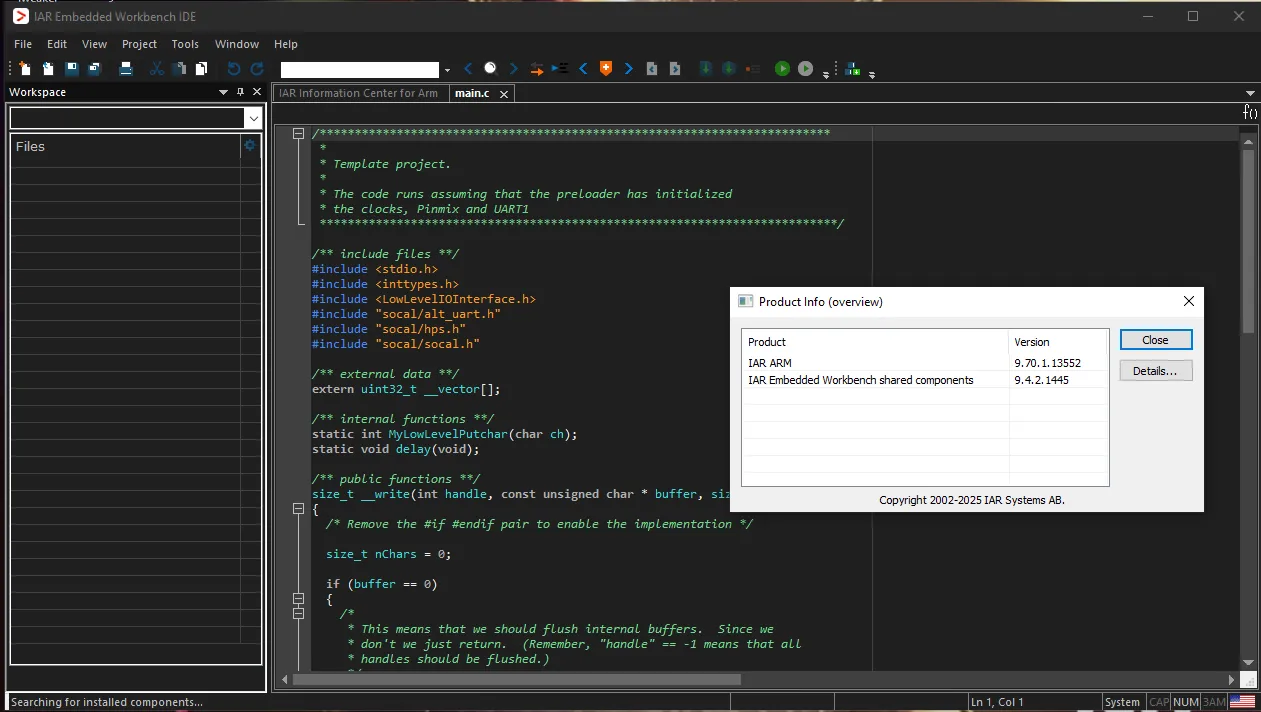Click the Compile toolbar icon

click(x=705, y=69)
